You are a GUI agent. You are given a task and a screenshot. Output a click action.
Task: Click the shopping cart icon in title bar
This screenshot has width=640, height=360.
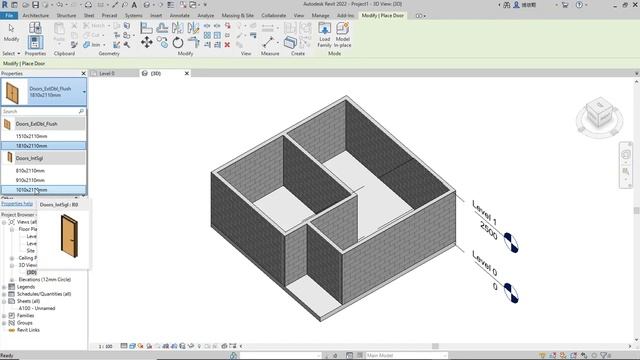click(x=565, y=5)
